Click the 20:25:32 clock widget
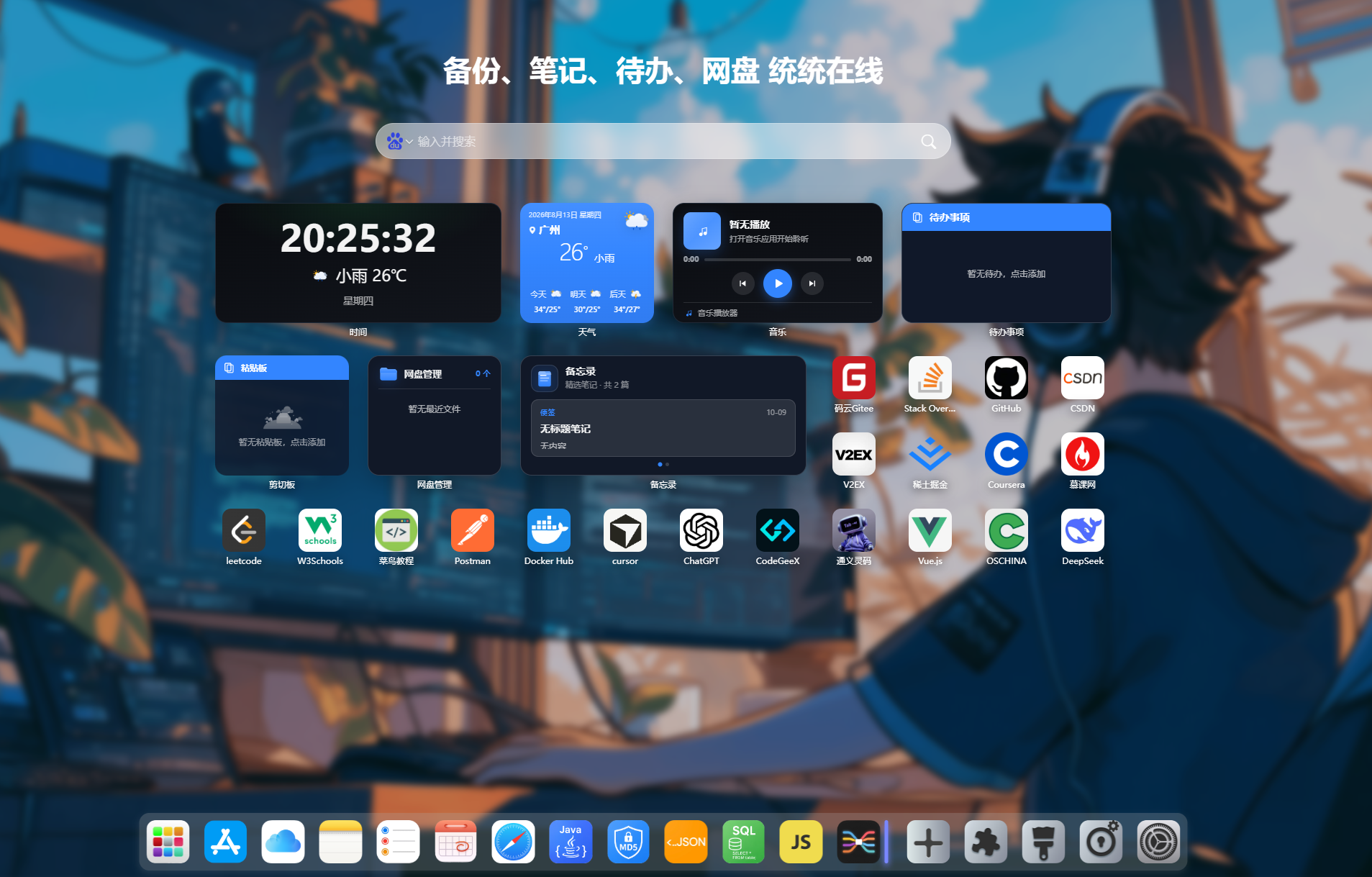 point(358,263)
